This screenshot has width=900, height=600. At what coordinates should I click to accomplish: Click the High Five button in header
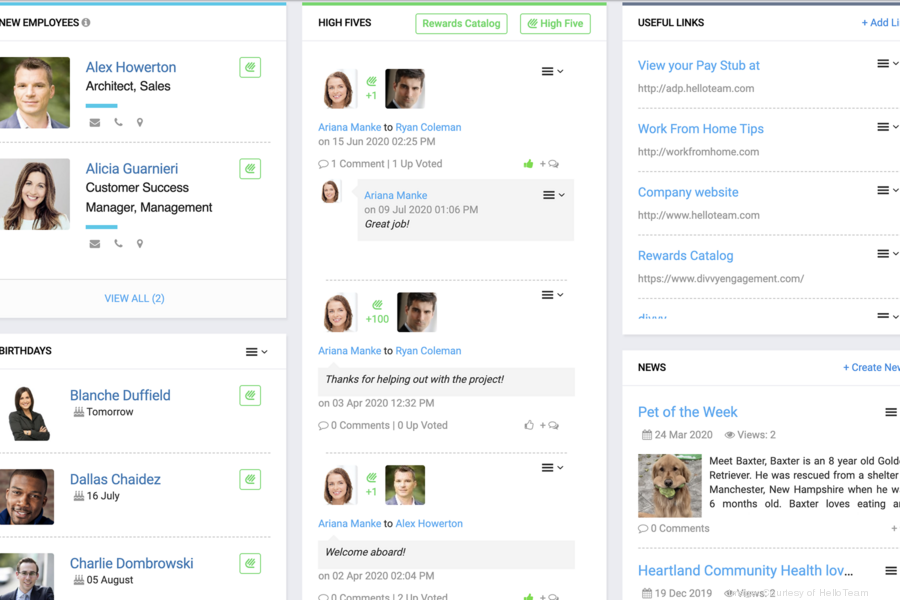click(x=555, y=23)
